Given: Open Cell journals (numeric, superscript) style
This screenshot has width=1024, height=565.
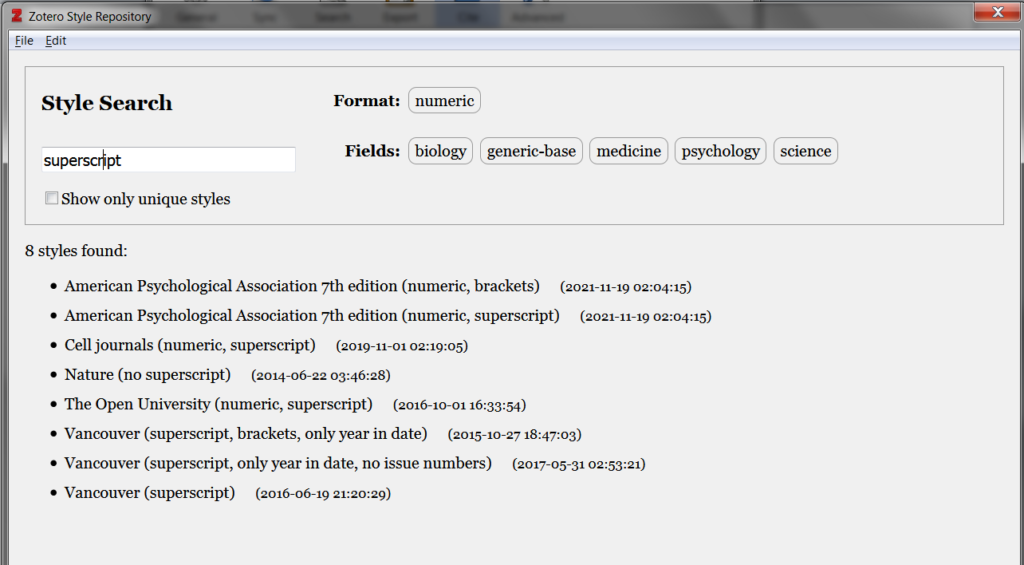Looking at the screenshot, I should [190, 345].
